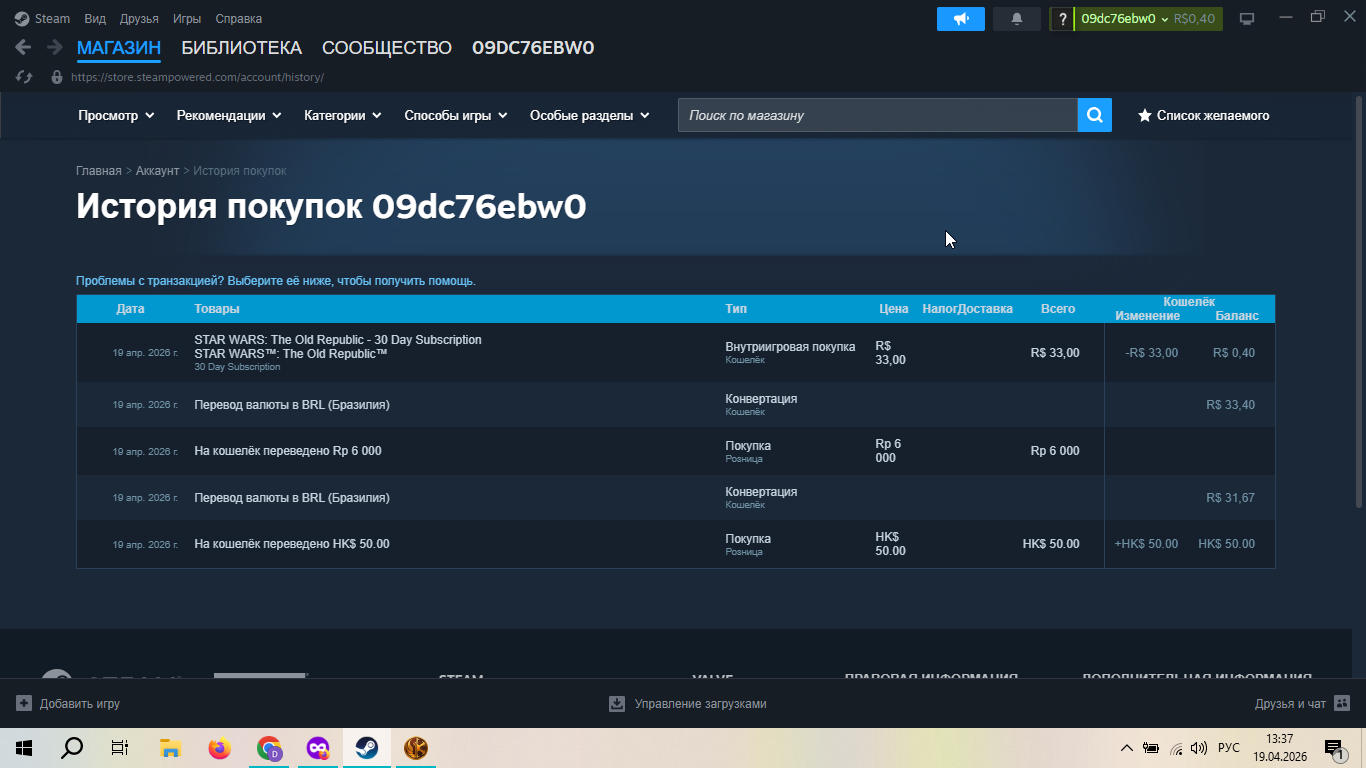Switch to Big Picture mode icon
The width and height of the screenshot is (1366, 768).
(1247, 19)
